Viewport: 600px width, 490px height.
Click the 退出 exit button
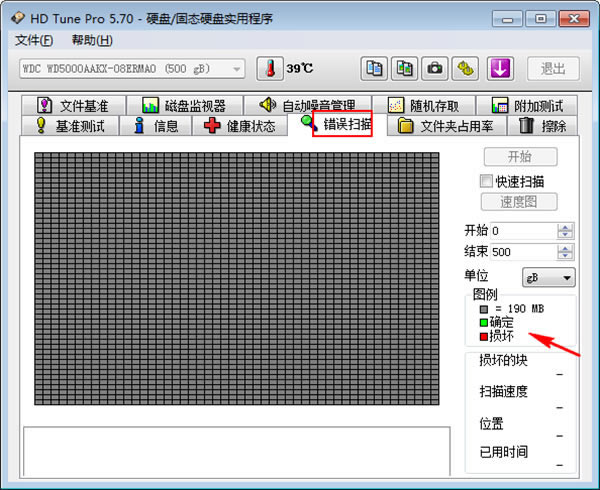tap(553, 68)
